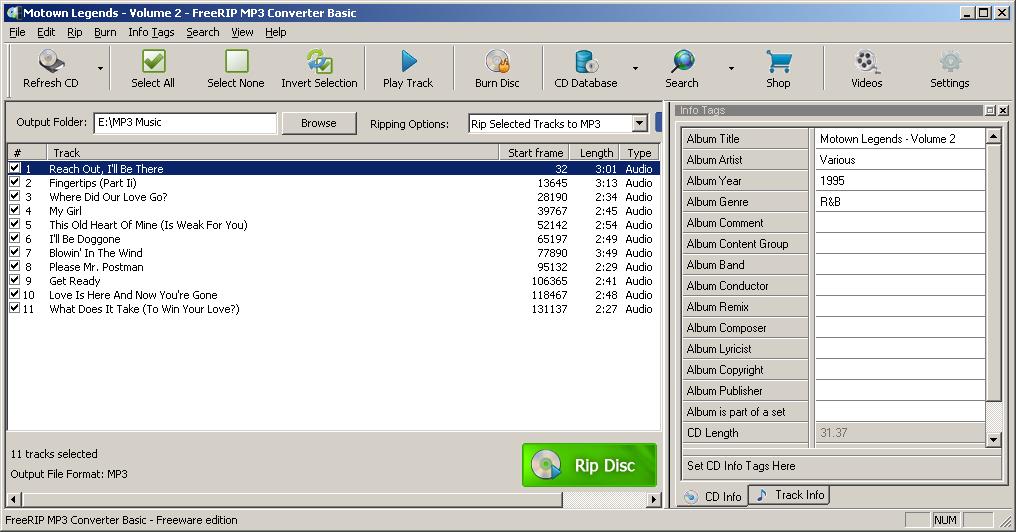Click left arrow of horizontal scrollbar
Viewport: 1016px width, 532px height.
tap(14, 499)
